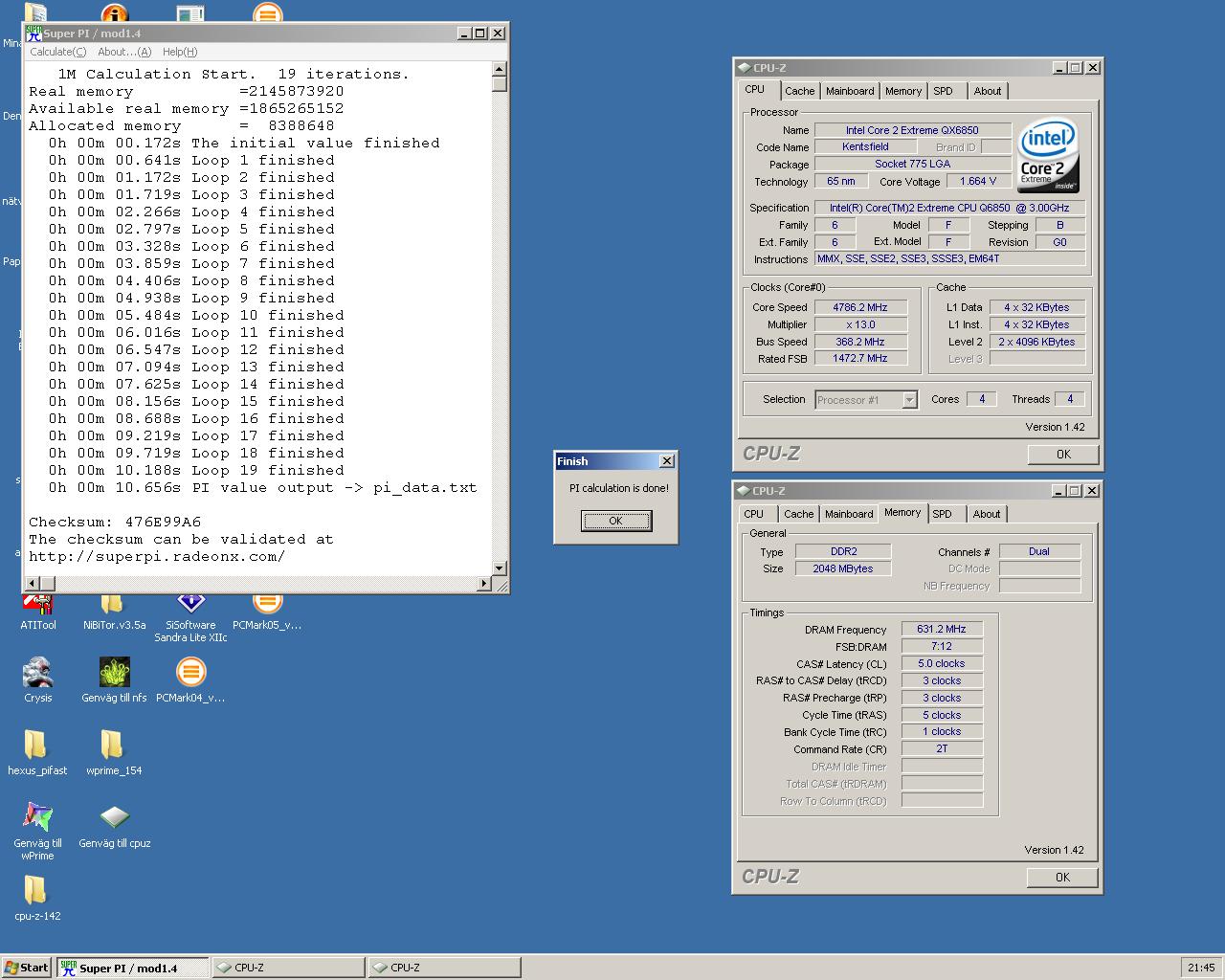The width and height of the screenshot is (1225, 980).
Task: Open the Windows Start button
Action: pyautogui.click(x=26, y=968)
